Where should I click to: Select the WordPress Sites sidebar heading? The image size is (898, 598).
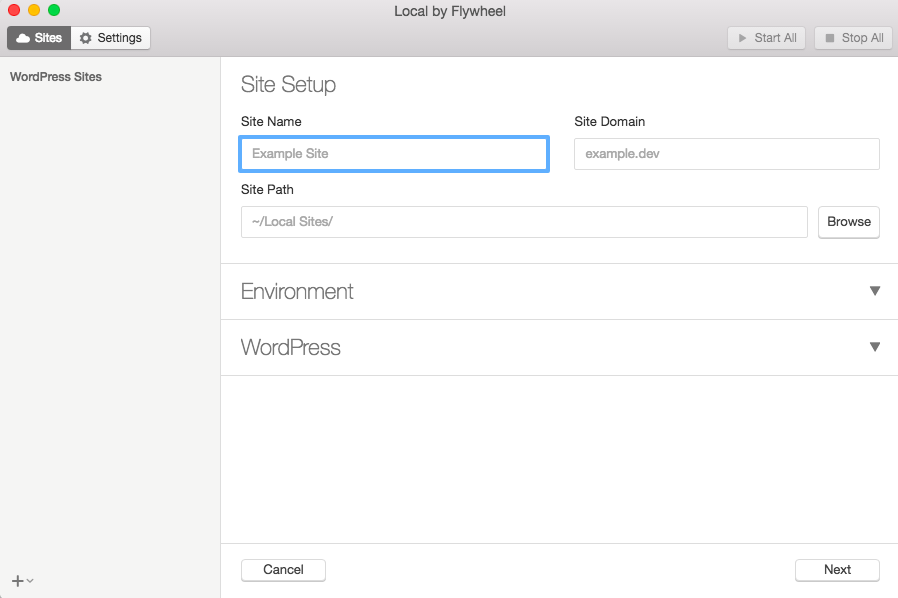coord(56,77)
